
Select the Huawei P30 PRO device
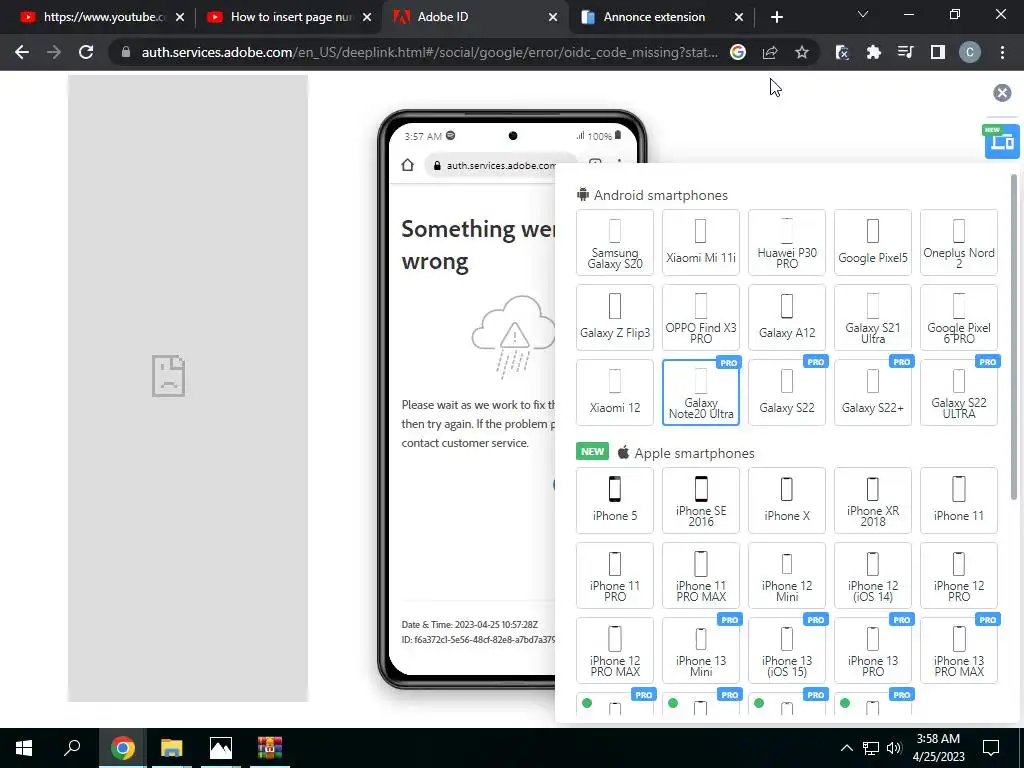(x=787, y=242)
